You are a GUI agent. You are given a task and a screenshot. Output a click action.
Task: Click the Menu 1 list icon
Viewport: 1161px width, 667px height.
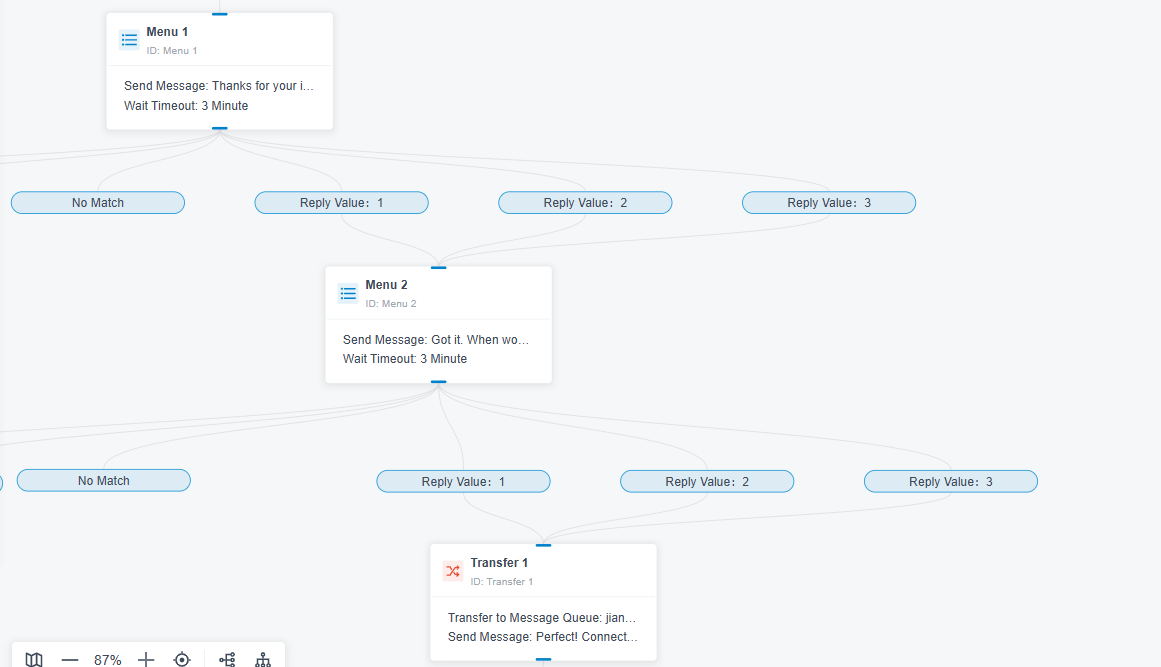130,40
